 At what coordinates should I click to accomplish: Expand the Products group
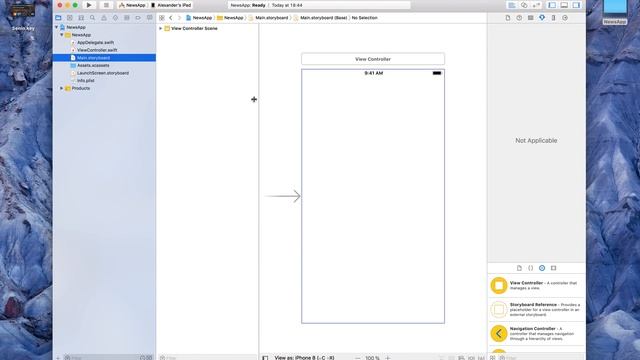point(62,88)
